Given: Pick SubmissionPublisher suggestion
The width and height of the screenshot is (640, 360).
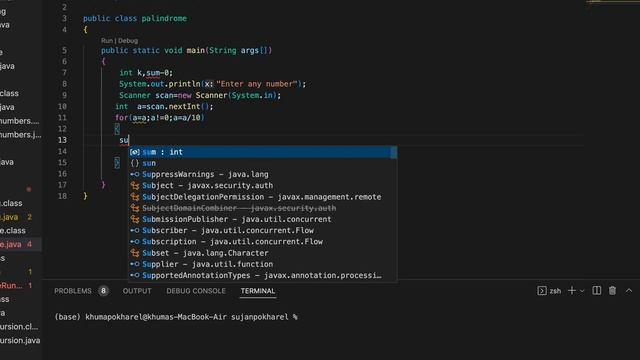Looking at the screenshot, I should pos(262,219).
